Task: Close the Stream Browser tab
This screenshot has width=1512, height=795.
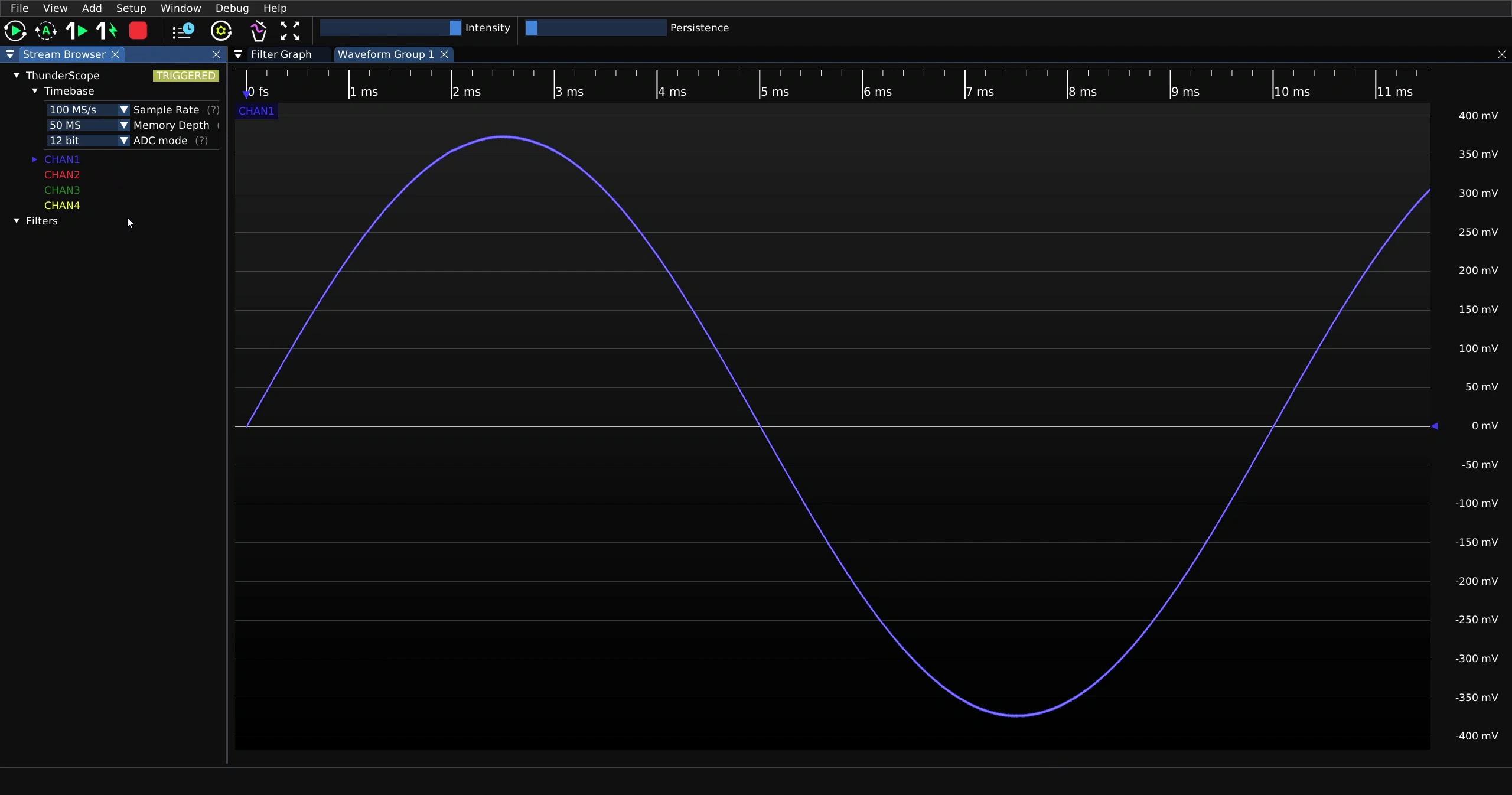Action: click(x=115, y=54)
